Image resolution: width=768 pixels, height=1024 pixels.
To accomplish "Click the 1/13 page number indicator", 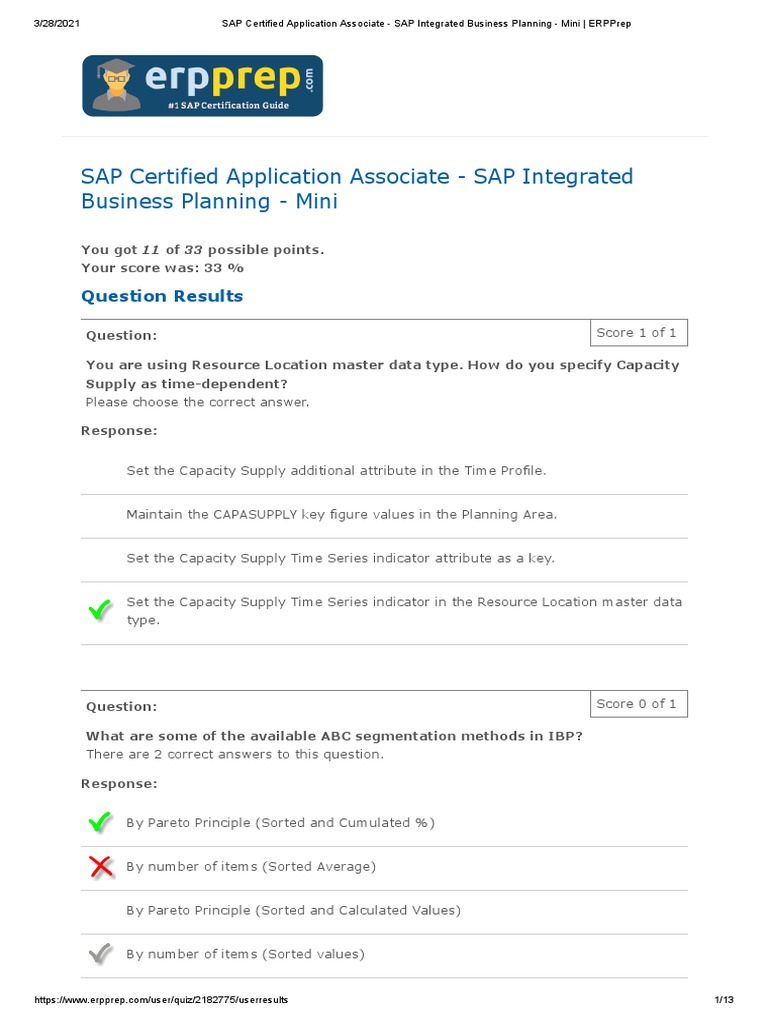I will point(724,1000).
